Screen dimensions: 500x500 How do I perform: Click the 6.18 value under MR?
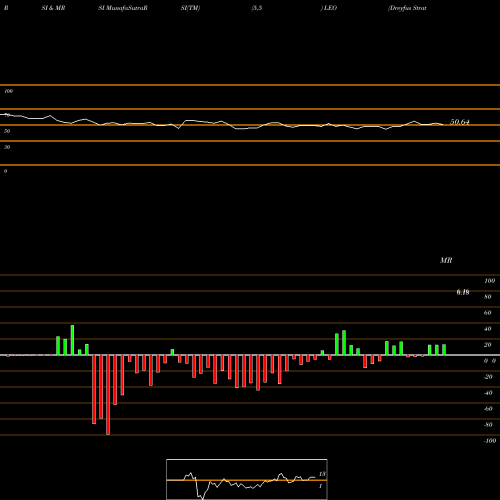[463, 292]
